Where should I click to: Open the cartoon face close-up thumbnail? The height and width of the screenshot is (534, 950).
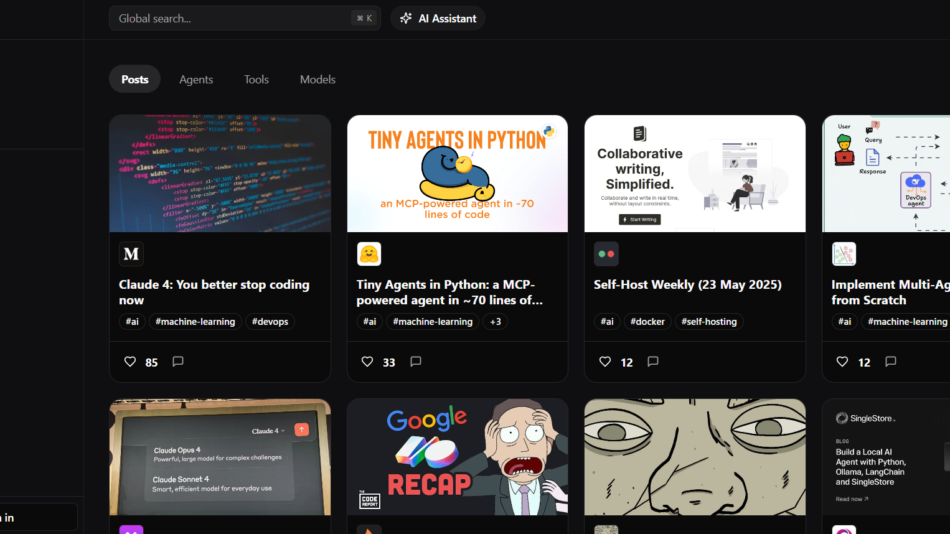point(695,457)
